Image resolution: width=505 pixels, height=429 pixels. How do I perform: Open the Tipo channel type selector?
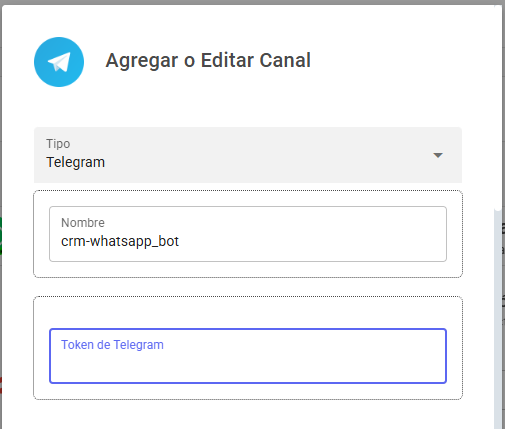248,155
